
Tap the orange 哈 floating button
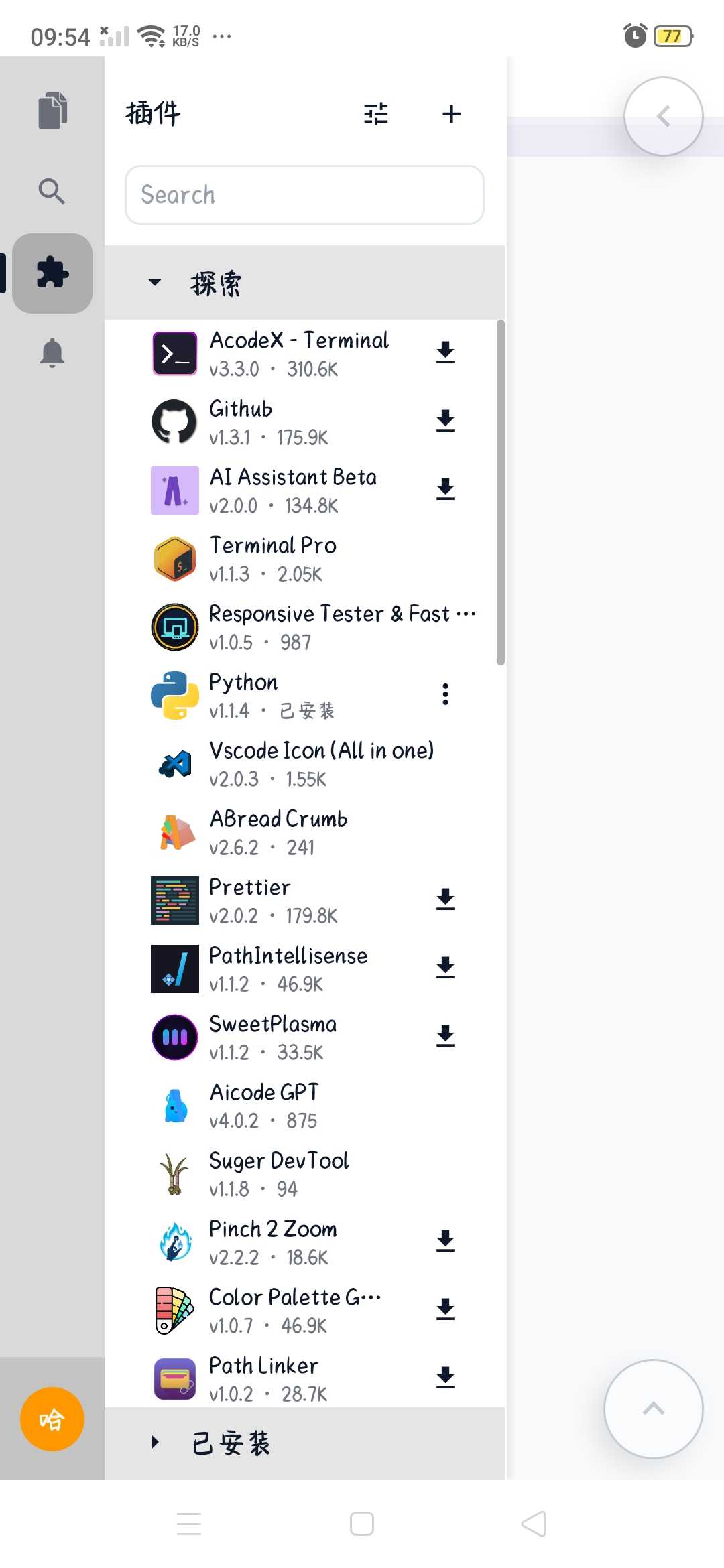(x=52, y=1419)
